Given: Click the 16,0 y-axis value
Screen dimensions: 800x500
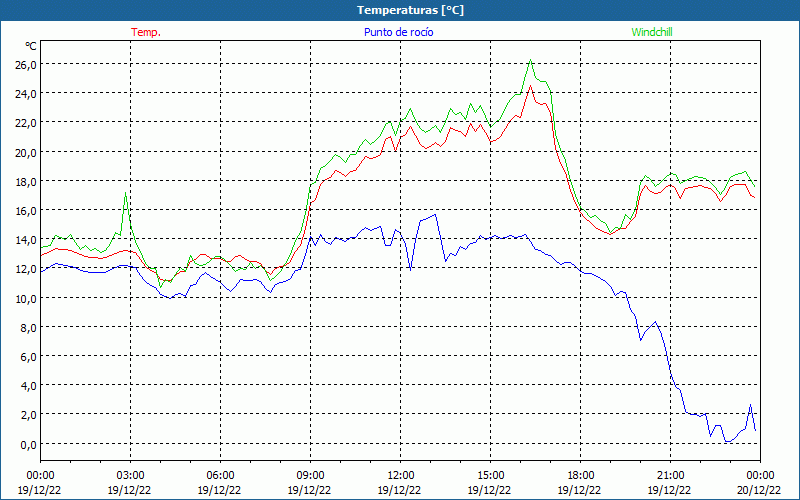Looking at the screenshot, I should click(26, 211).
